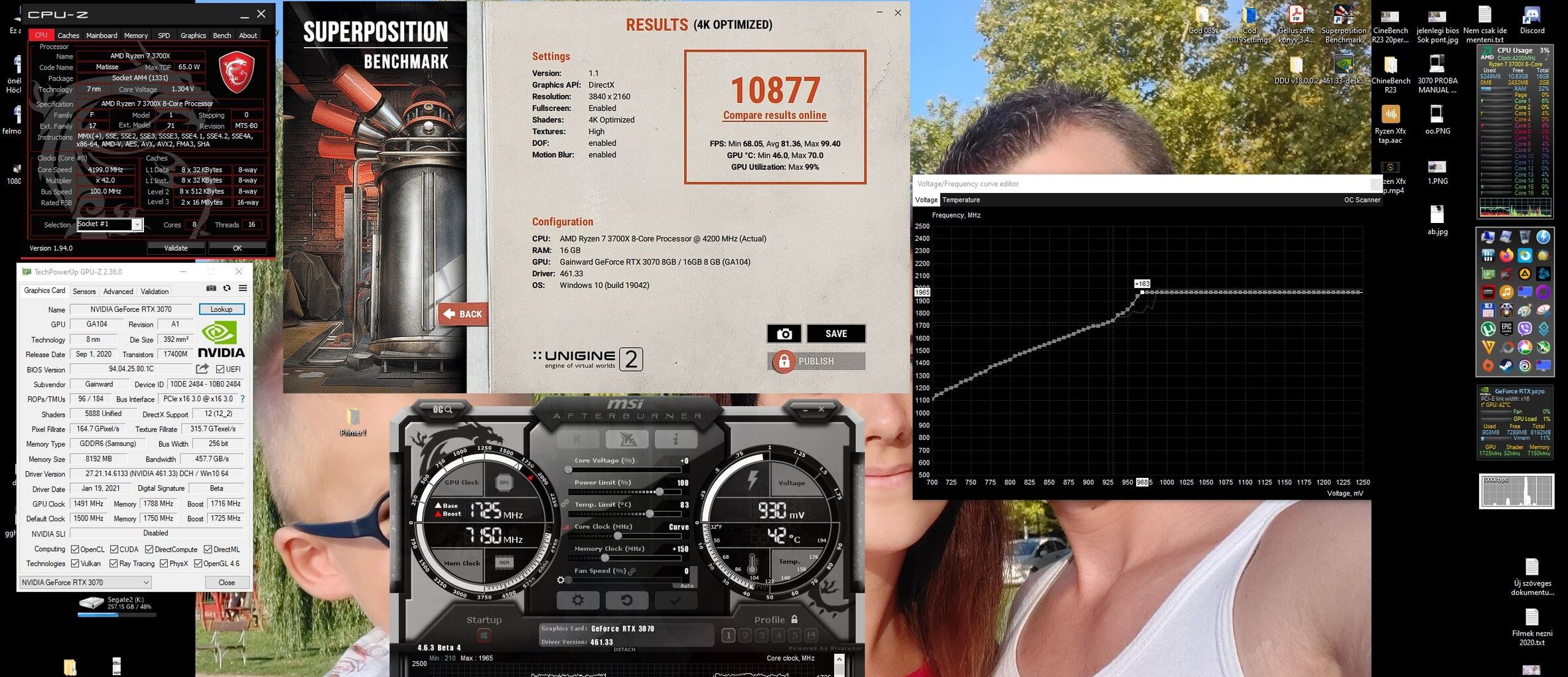This screenshot has width=1568, height=677.
Task: Open the Discord desktop shortcut
Action: (1532, 20)
